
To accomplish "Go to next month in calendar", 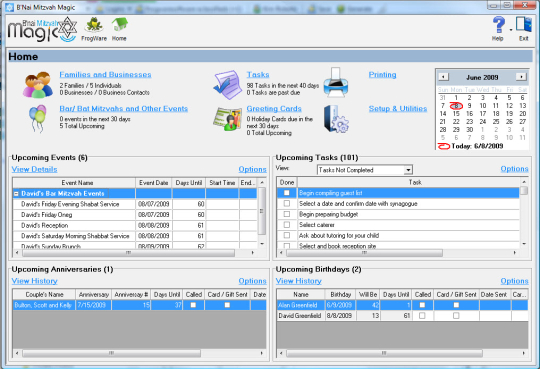I will [x=521, y=77].
